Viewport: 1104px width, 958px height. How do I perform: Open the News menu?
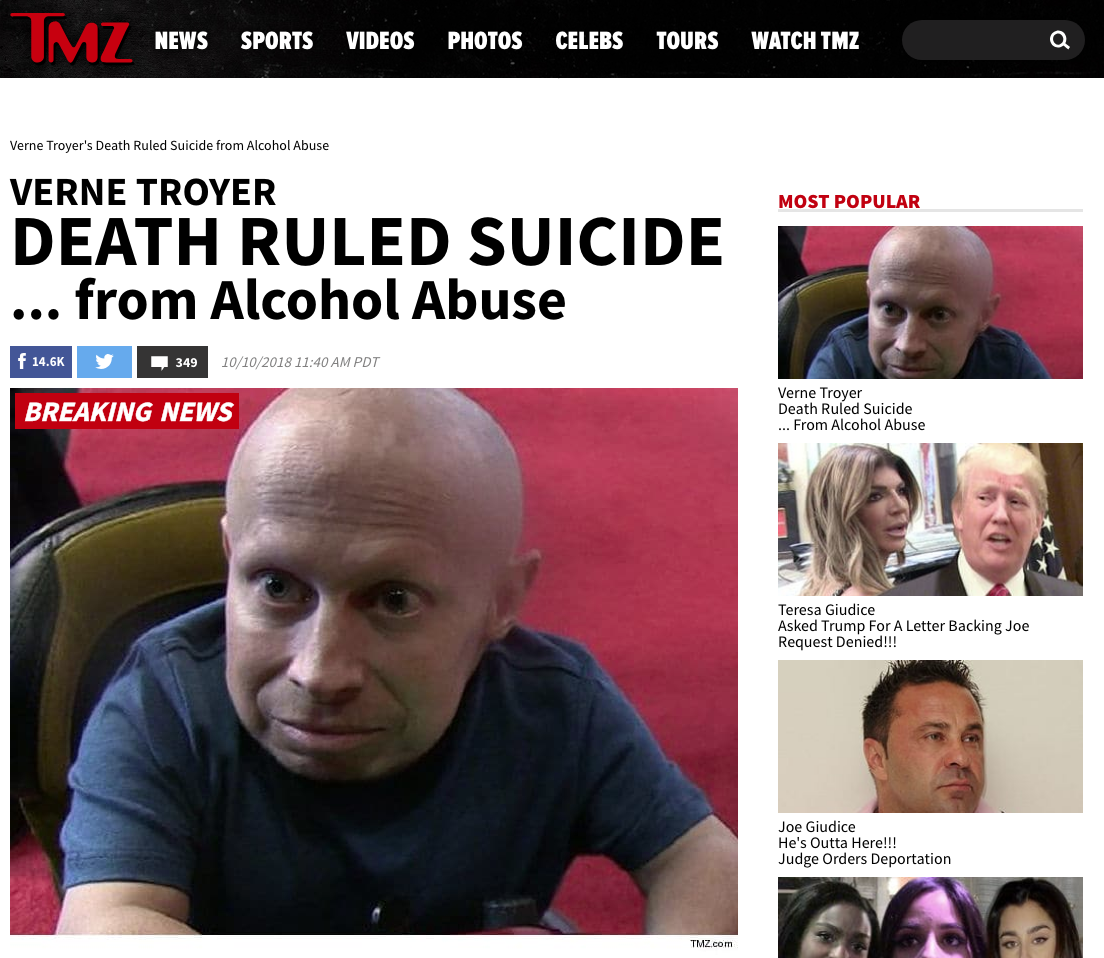[x=181, y=41]
